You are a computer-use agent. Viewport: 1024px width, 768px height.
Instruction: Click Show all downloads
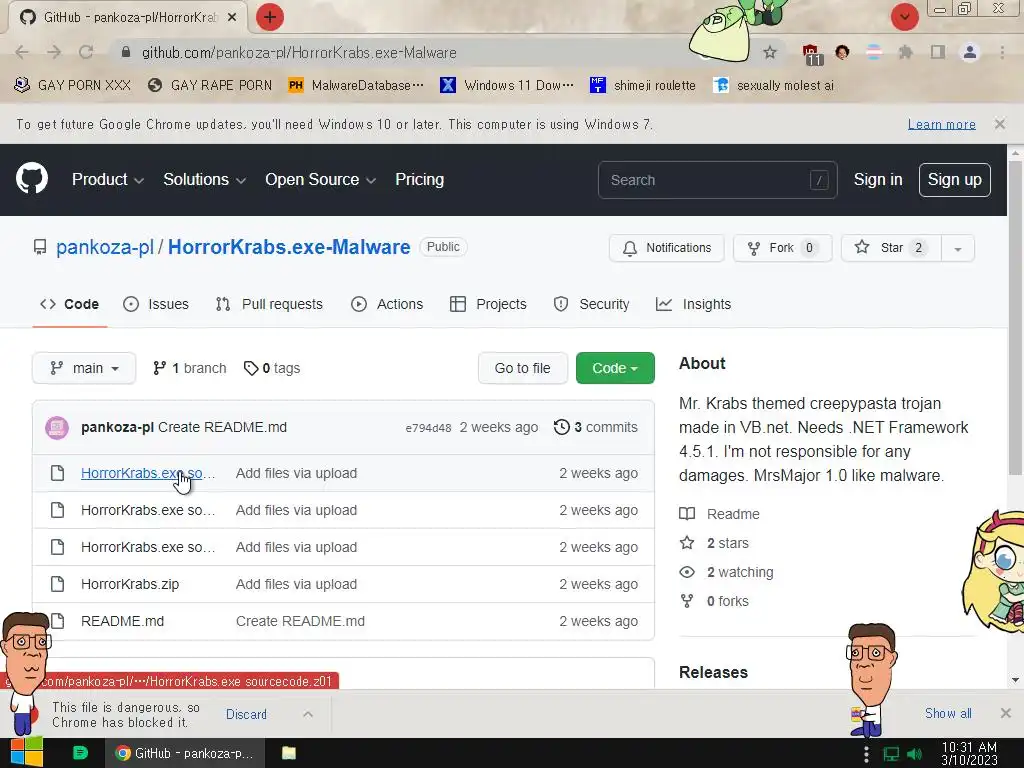[948, 713]
